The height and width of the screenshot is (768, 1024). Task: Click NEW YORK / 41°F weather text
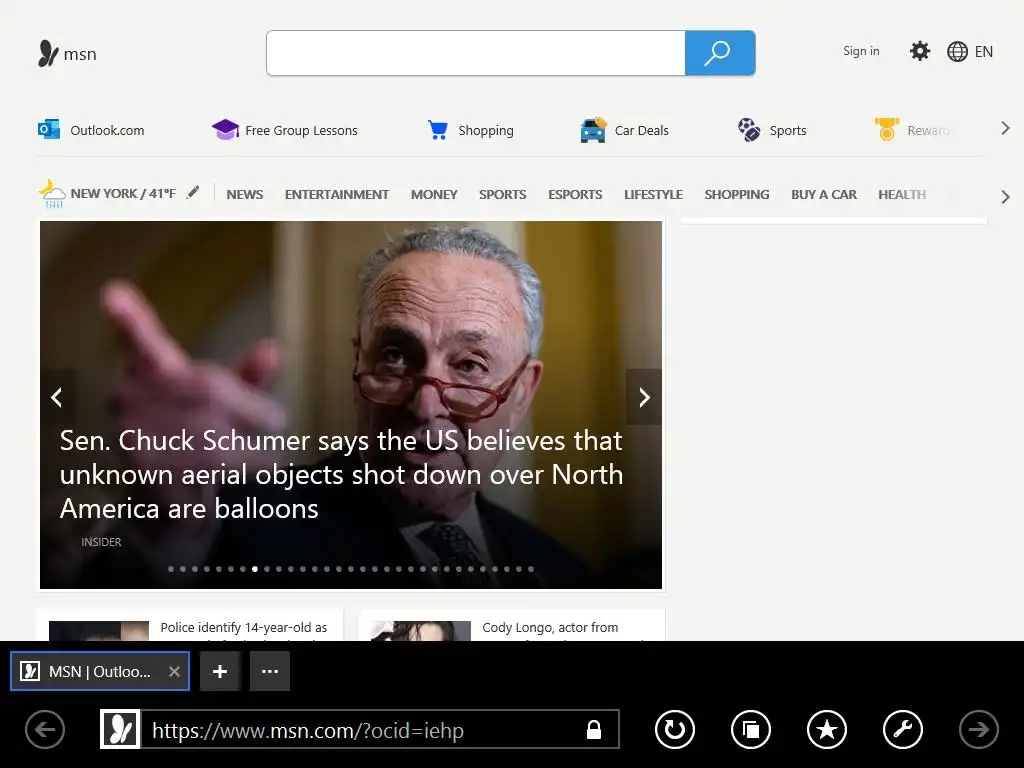123,193
